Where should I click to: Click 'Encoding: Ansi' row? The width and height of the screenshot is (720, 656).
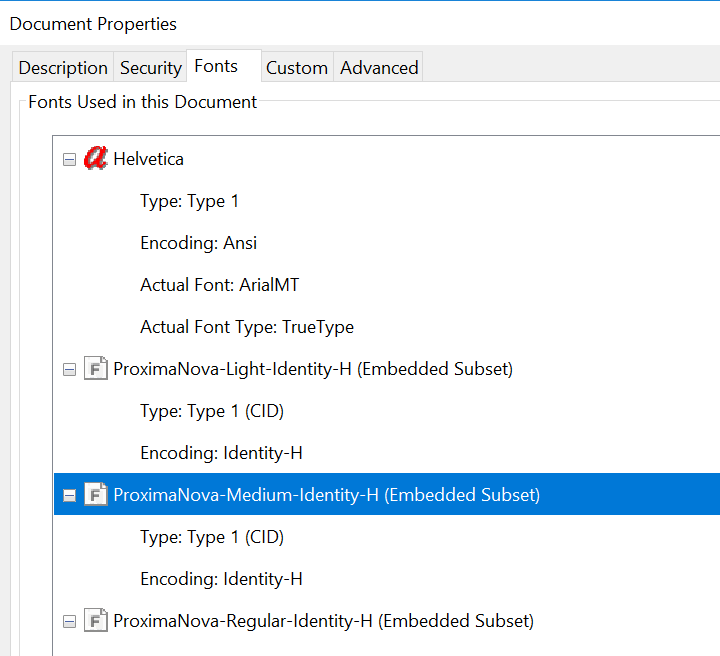coord(198,243)
